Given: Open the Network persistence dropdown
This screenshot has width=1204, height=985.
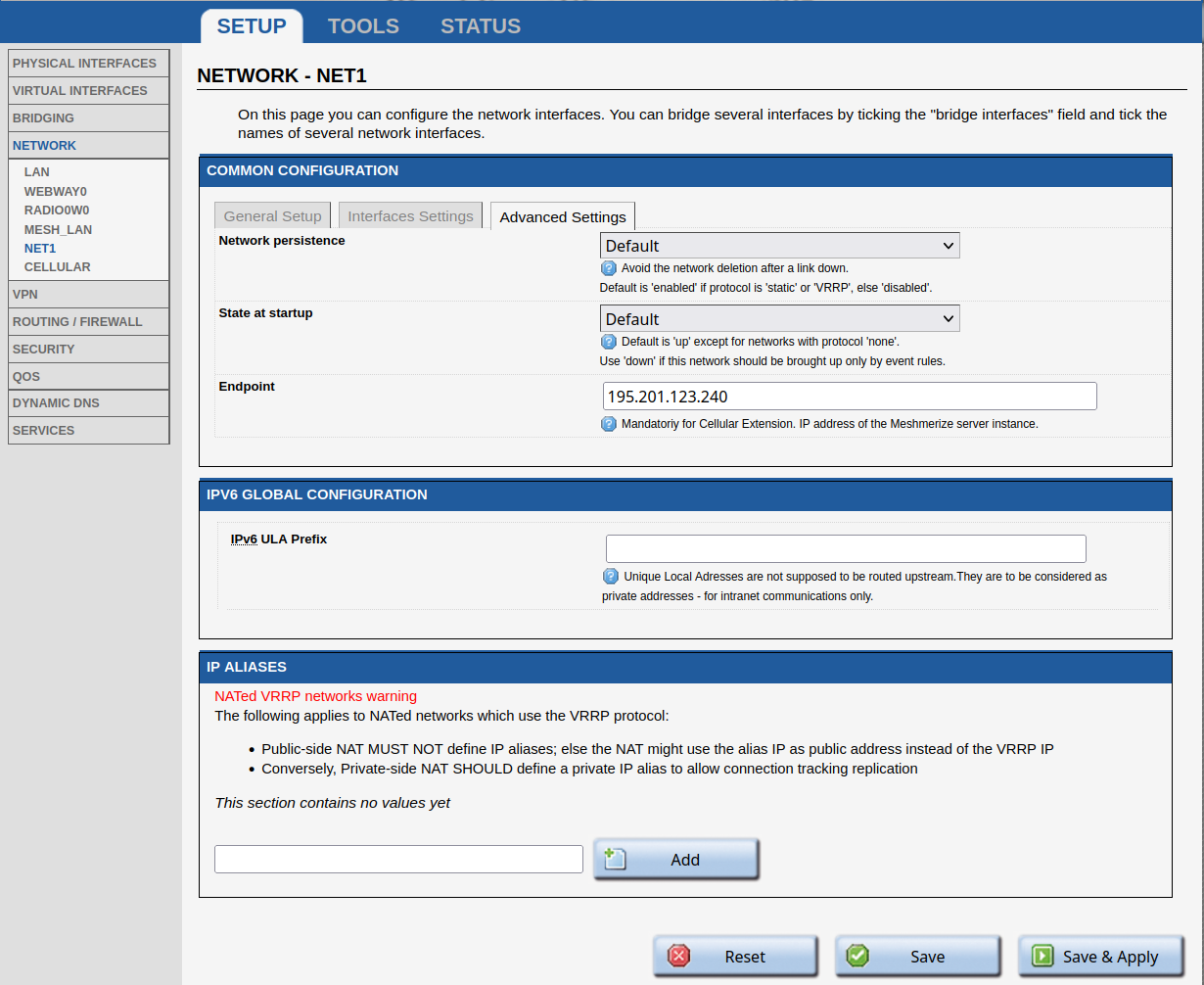Looking at the screenshot, I should 779,246.
